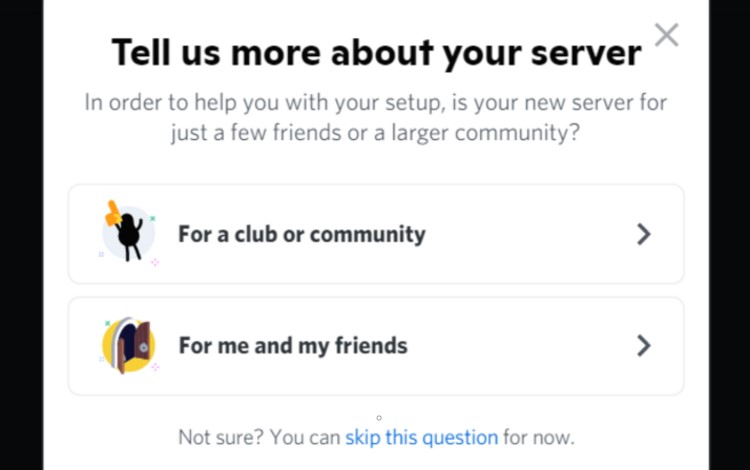The image size is (750, 470).
Task: Close the server setup dialog
Action: 666,35
